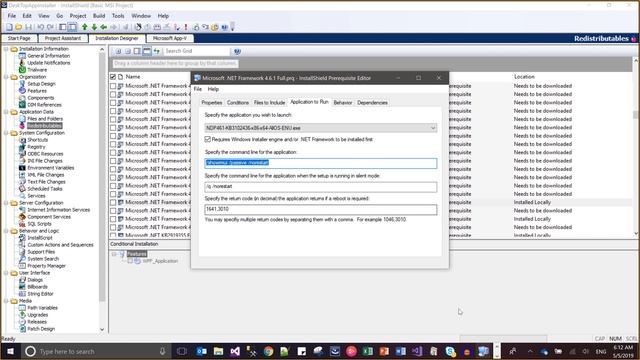Image resolution: width=640 pixels, height=360 pixels.
Task: Open Setup Design view
Action: pos(41,84)
